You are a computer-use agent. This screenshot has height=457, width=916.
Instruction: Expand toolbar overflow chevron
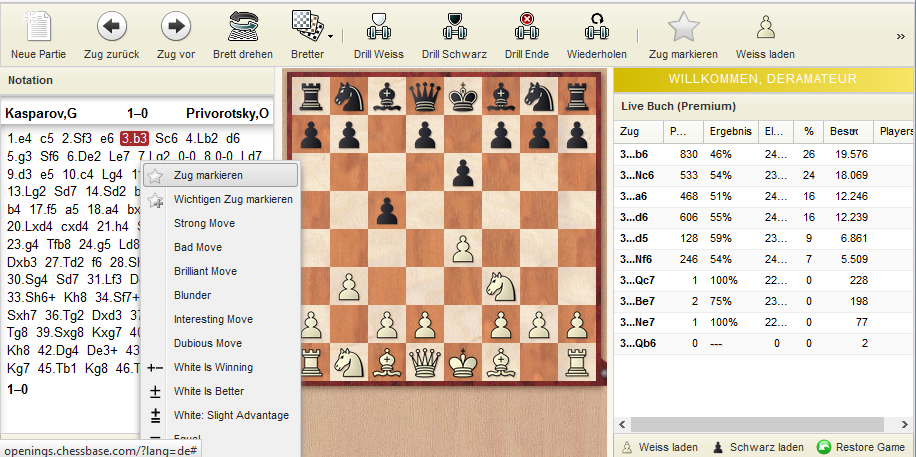point(900,37)
